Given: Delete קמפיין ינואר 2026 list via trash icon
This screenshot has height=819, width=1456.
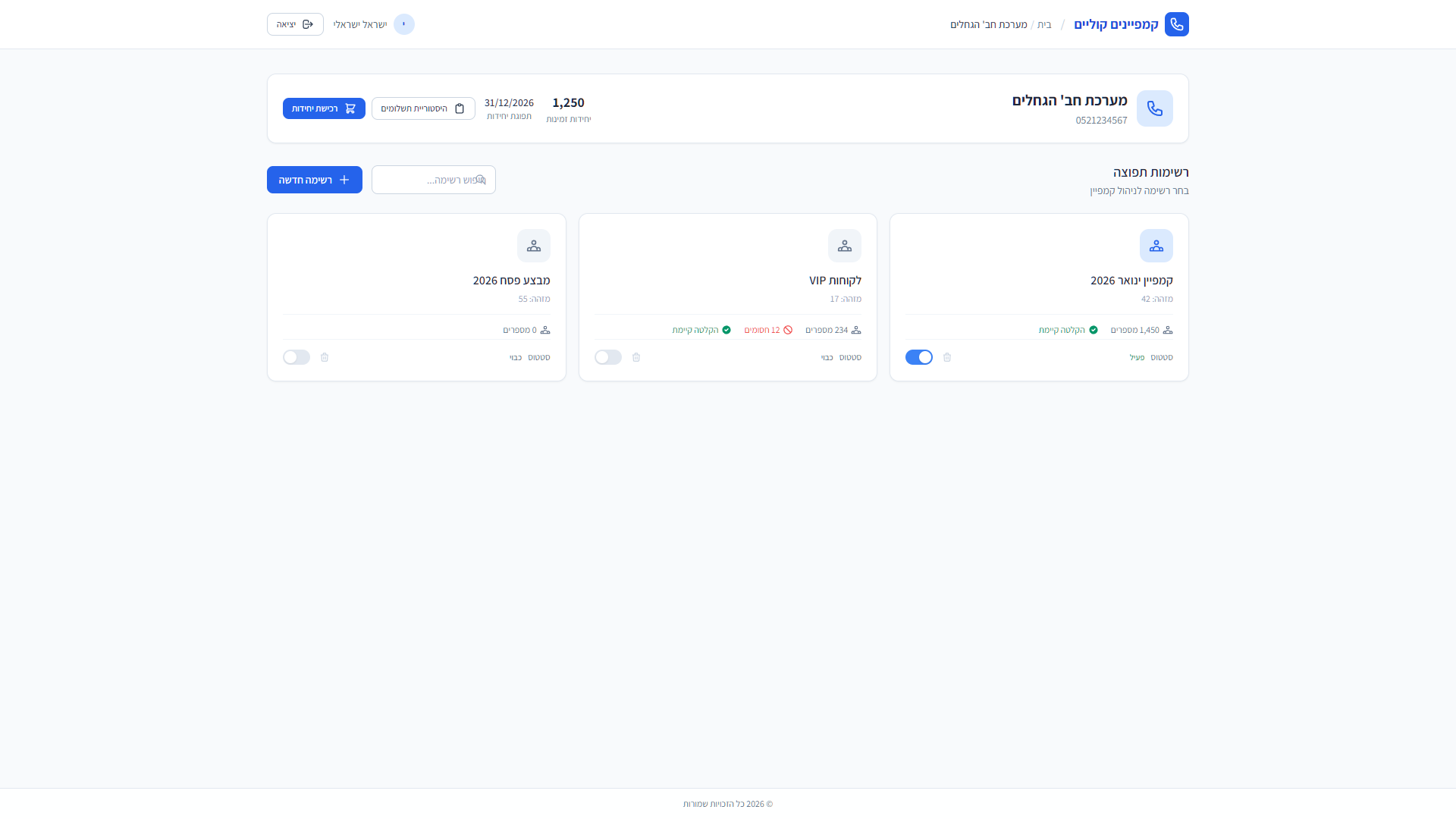Looking at the screenshot, I should pos(947,357).
